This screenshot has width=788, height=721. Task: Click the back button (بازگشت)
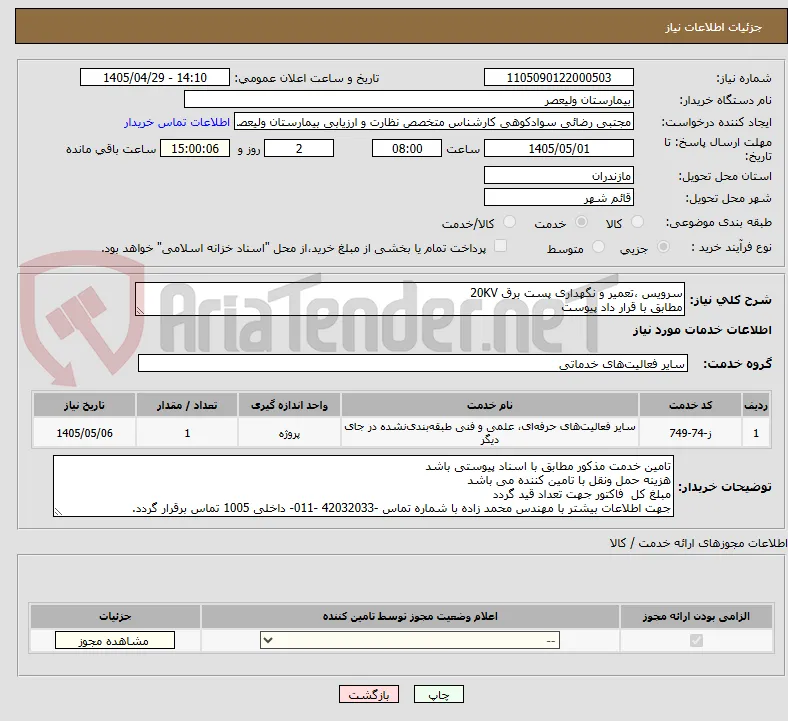click(369, 694)
